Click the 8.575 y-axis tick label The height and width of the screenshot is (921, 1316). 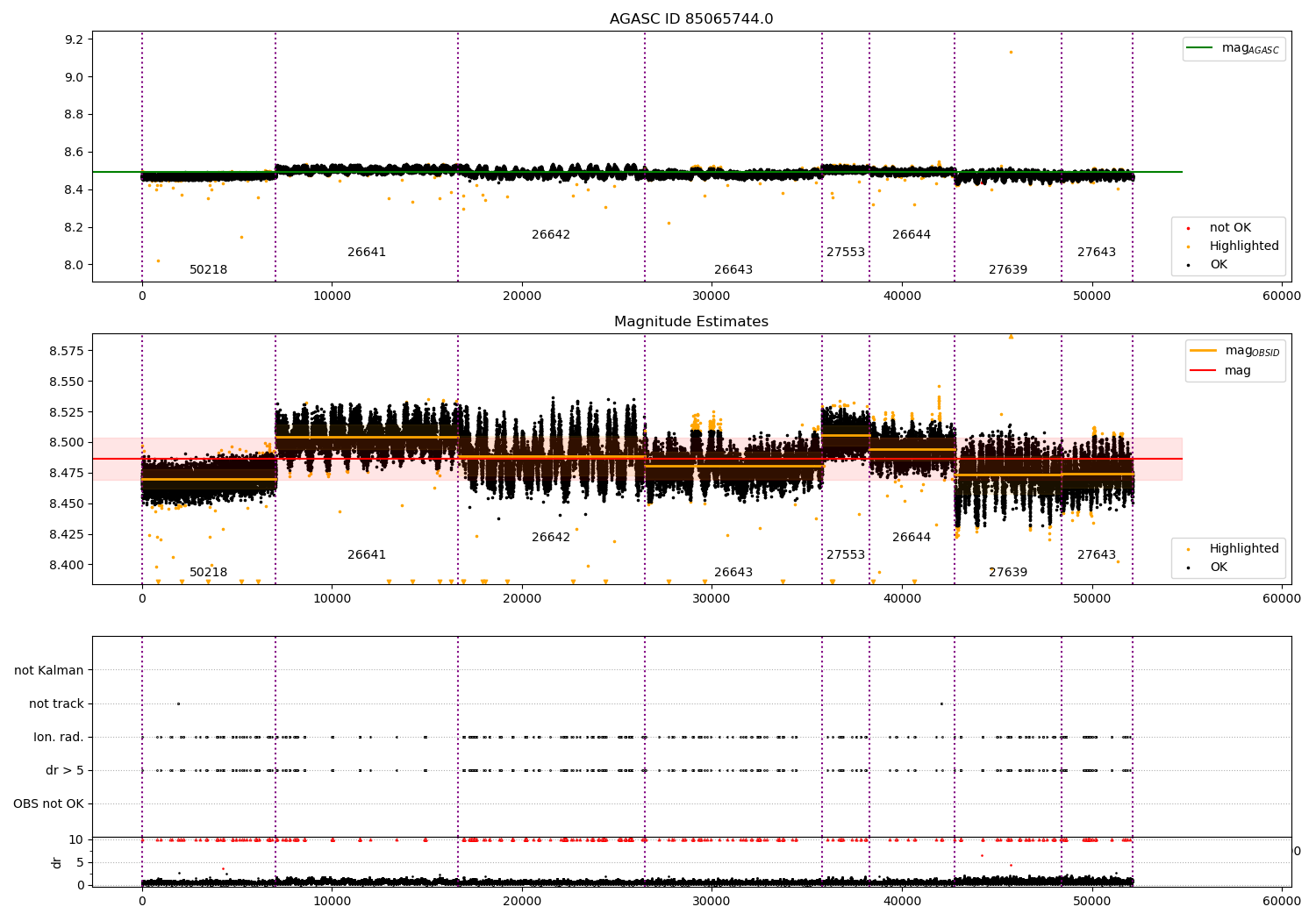[67, 351]
